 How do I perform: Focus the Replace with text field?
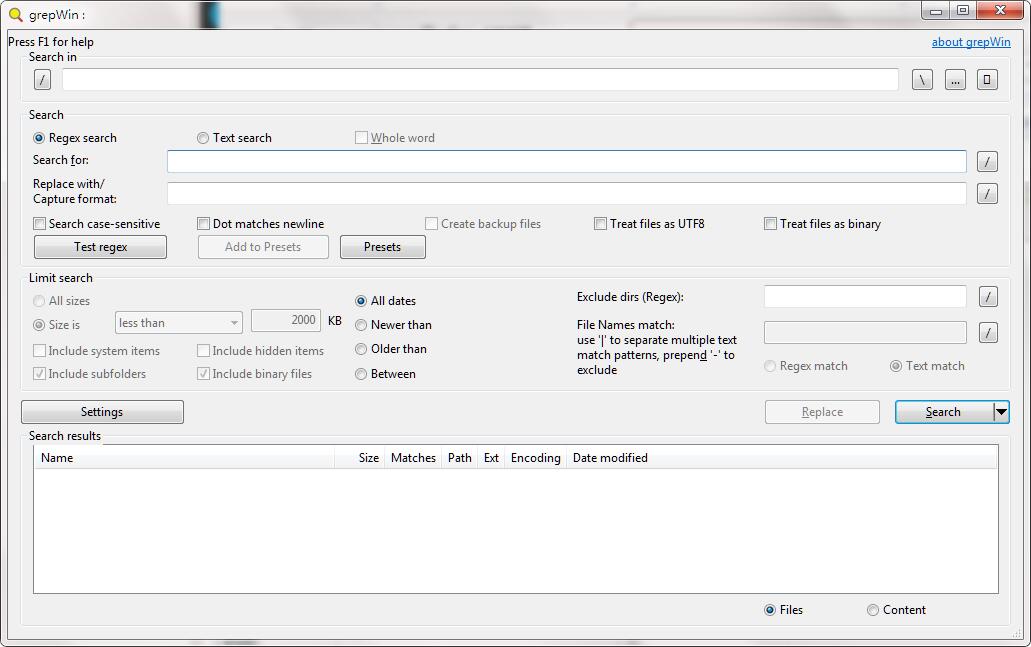click(x=567, y=193)
